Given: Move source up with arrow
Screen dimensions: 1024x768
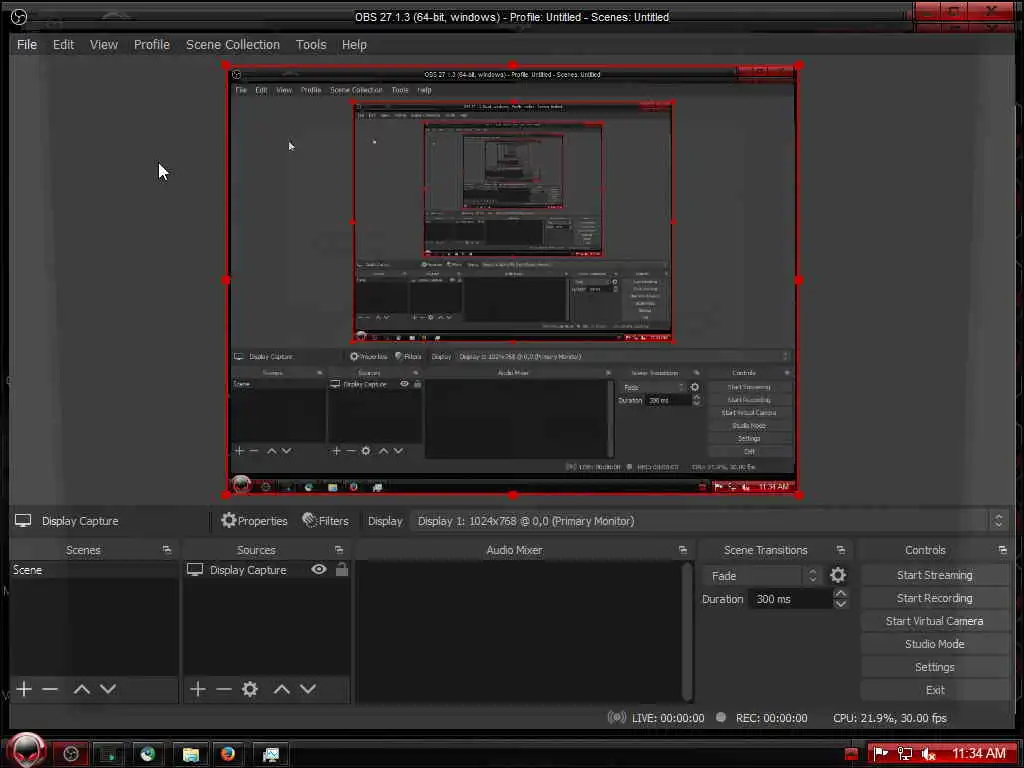Looking at the screenshot, I should [281, 689].
